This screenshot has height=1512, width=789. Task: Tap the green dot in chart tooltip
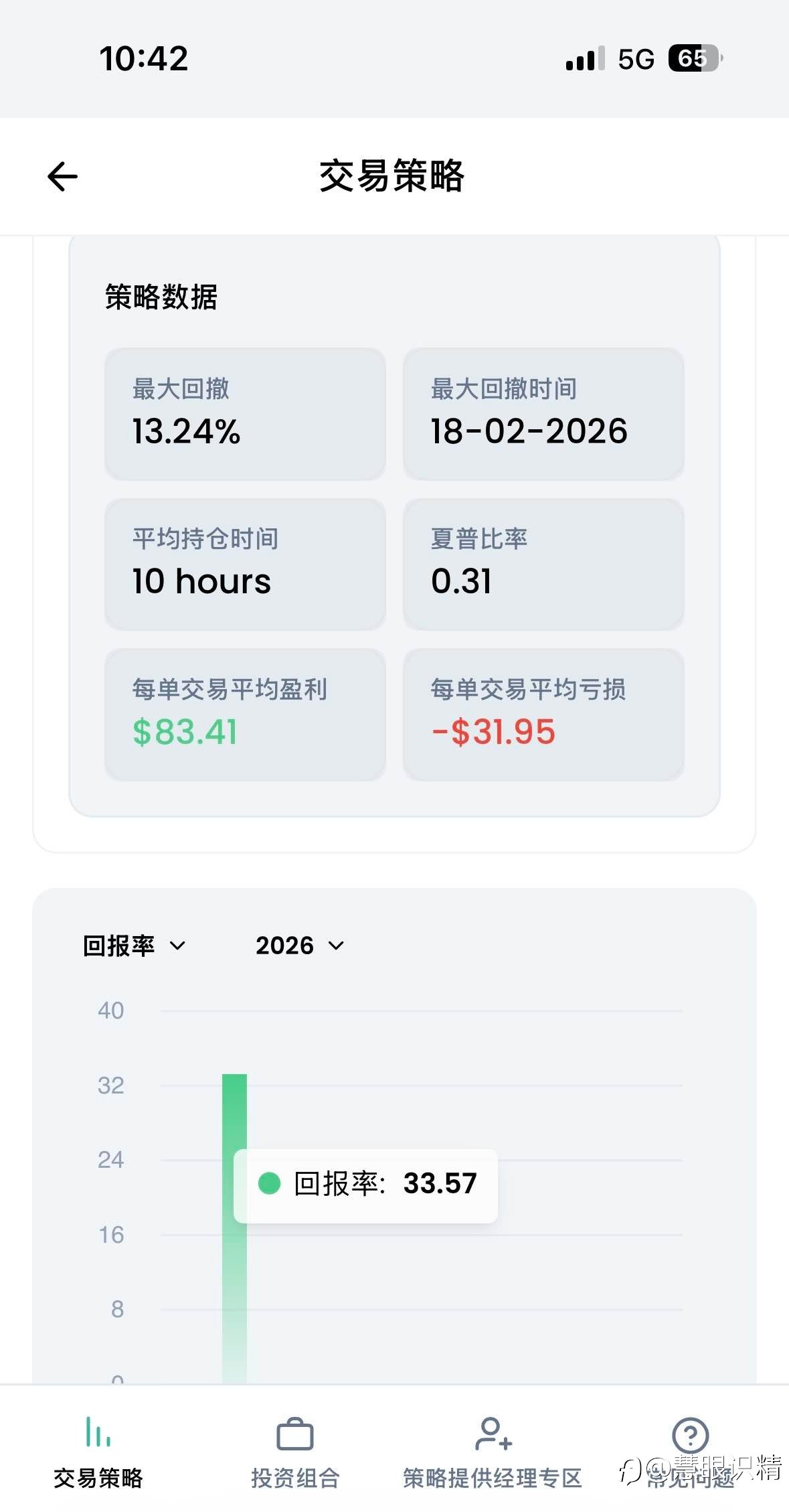click(x=269, y=1183)
